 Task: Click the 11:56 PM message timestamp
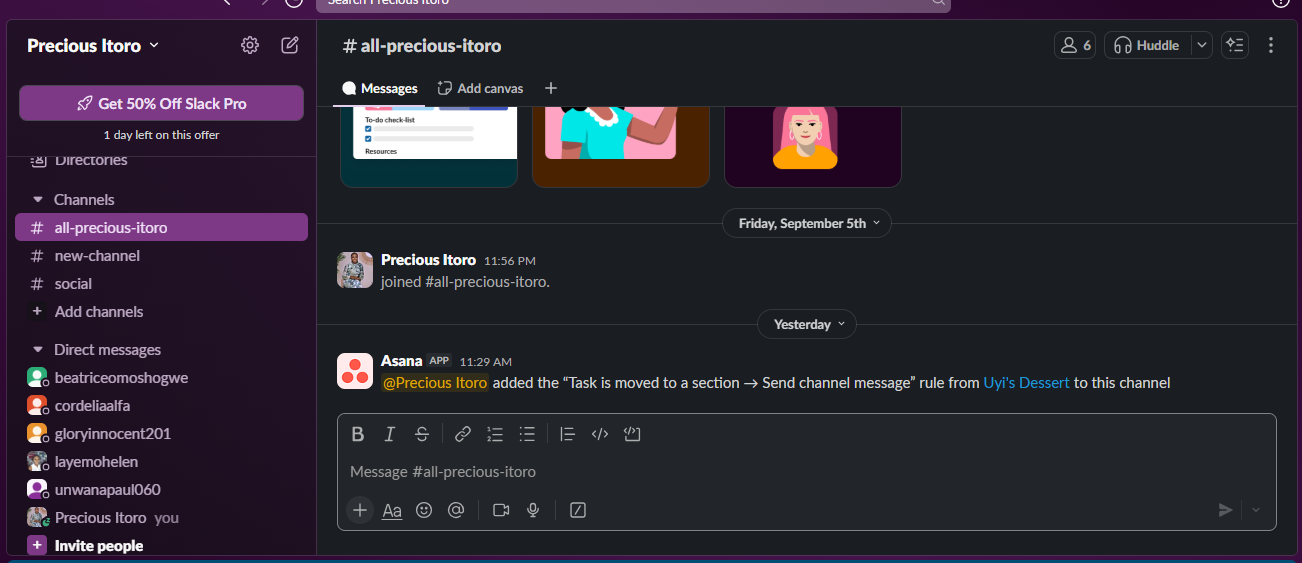(x=510, y=261)
